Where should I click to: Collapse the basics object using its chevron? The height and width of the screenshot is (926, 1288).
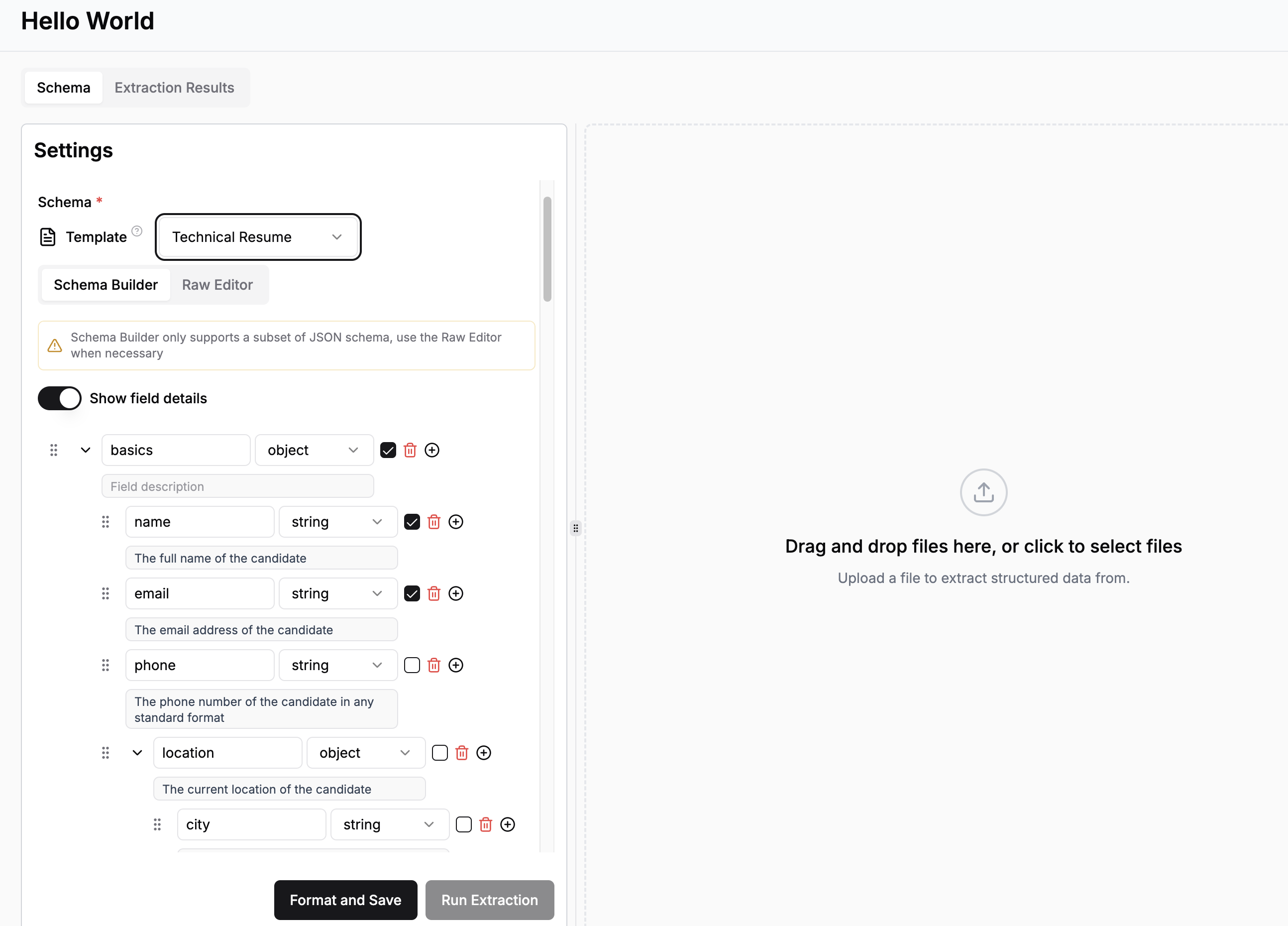click(x=85, y=450)
